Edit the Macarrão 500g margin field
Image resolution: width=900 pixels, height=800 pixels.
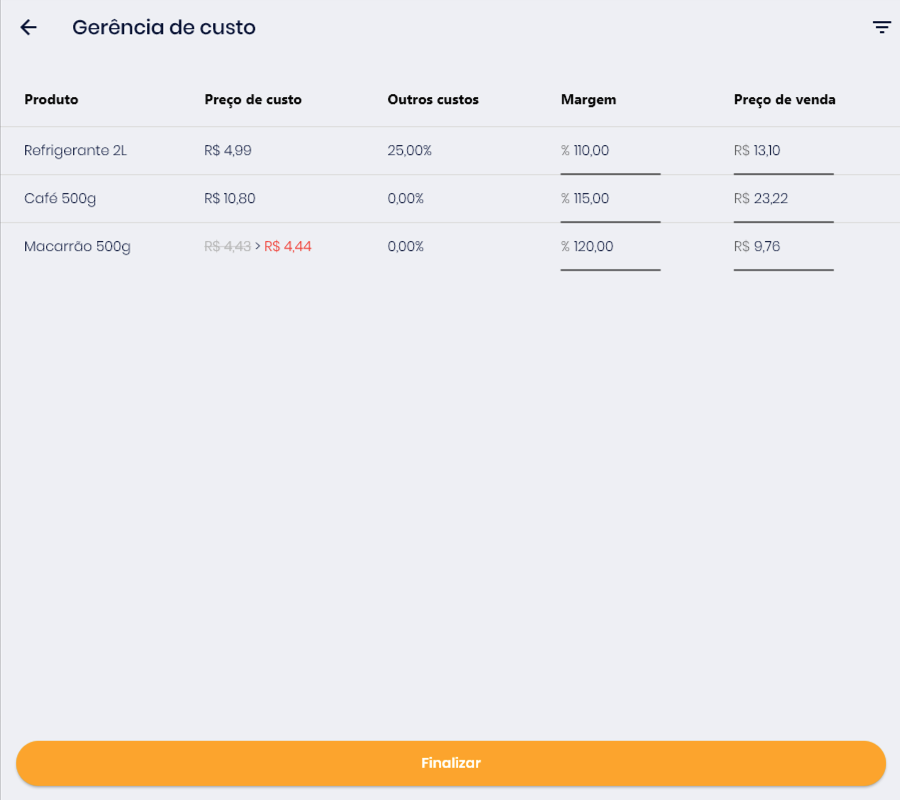coord(610,248)
